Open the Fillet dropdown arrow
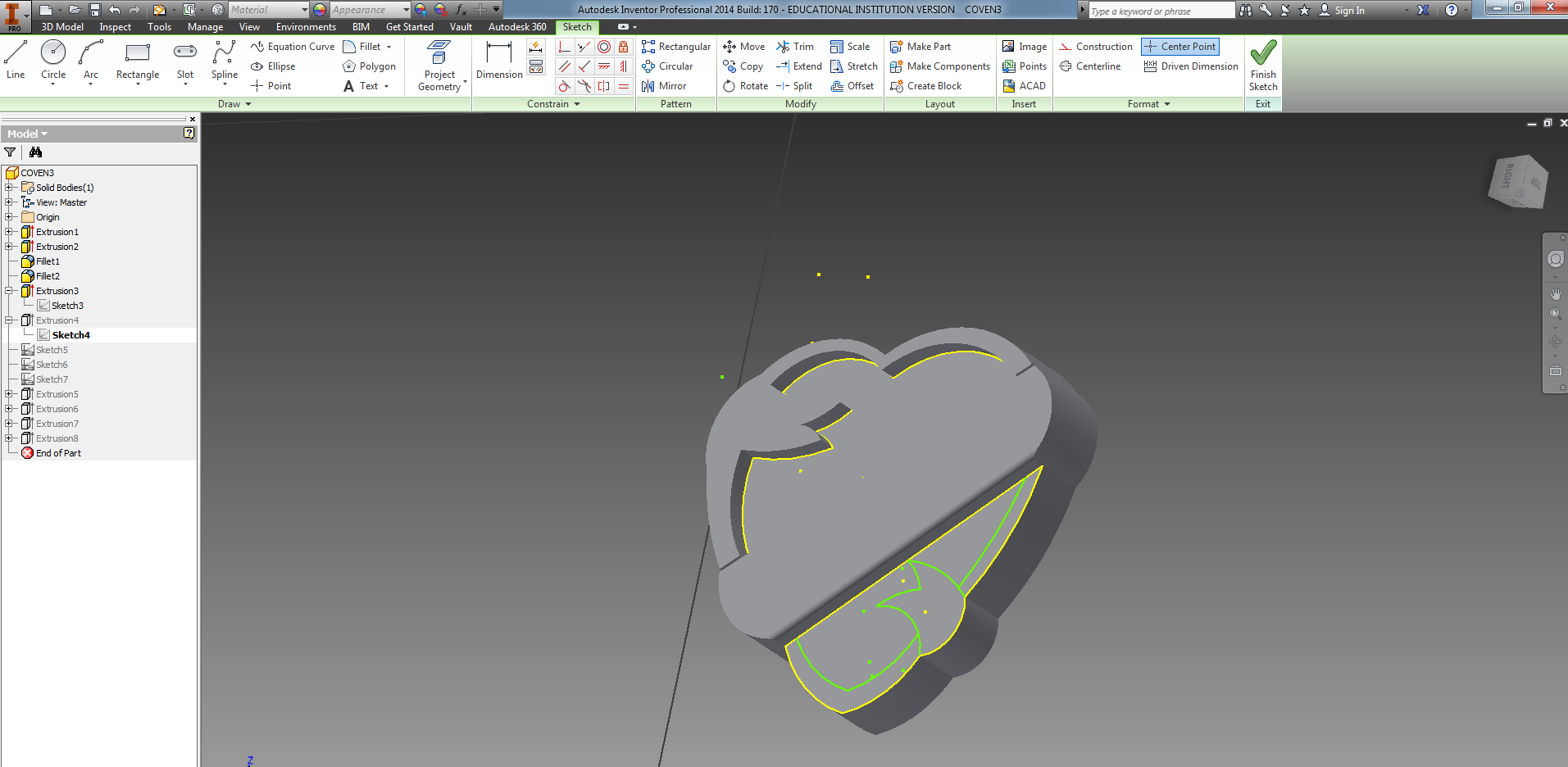The height and width of the screenshot is (767, 1568). pos(389,47)
